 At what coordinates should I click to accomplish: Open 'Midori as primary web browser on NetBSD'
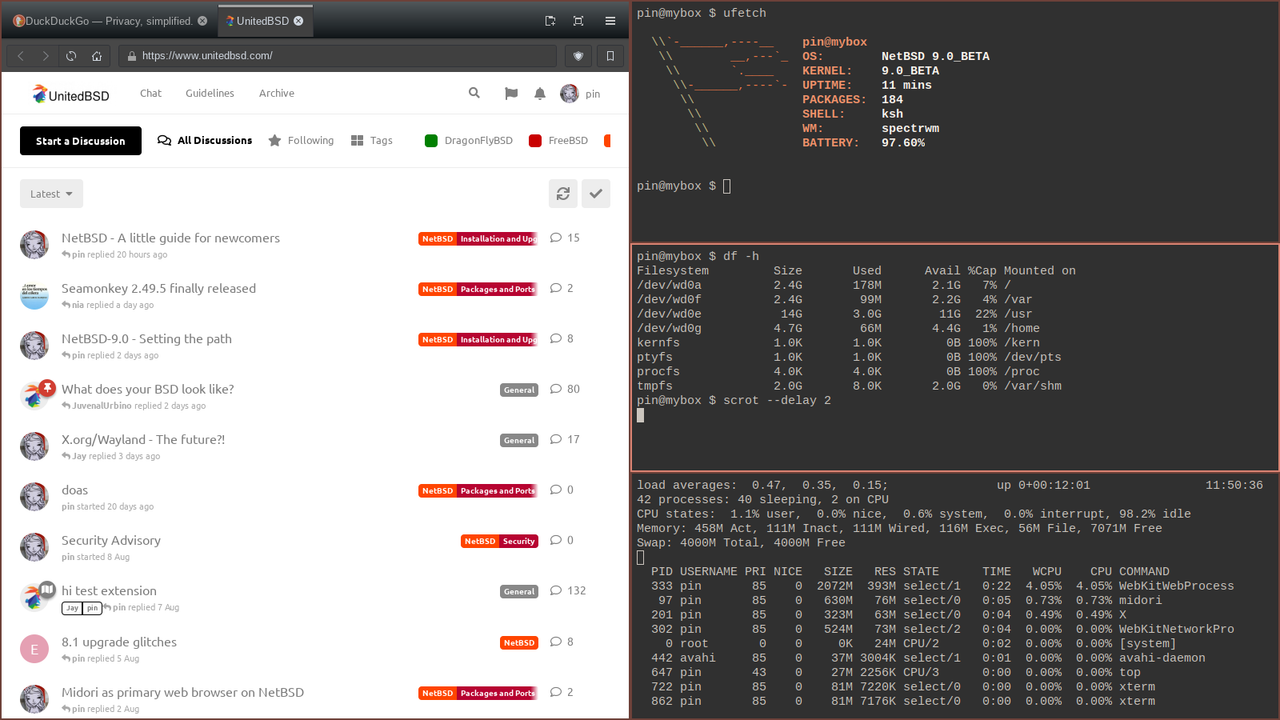point(183,692)
